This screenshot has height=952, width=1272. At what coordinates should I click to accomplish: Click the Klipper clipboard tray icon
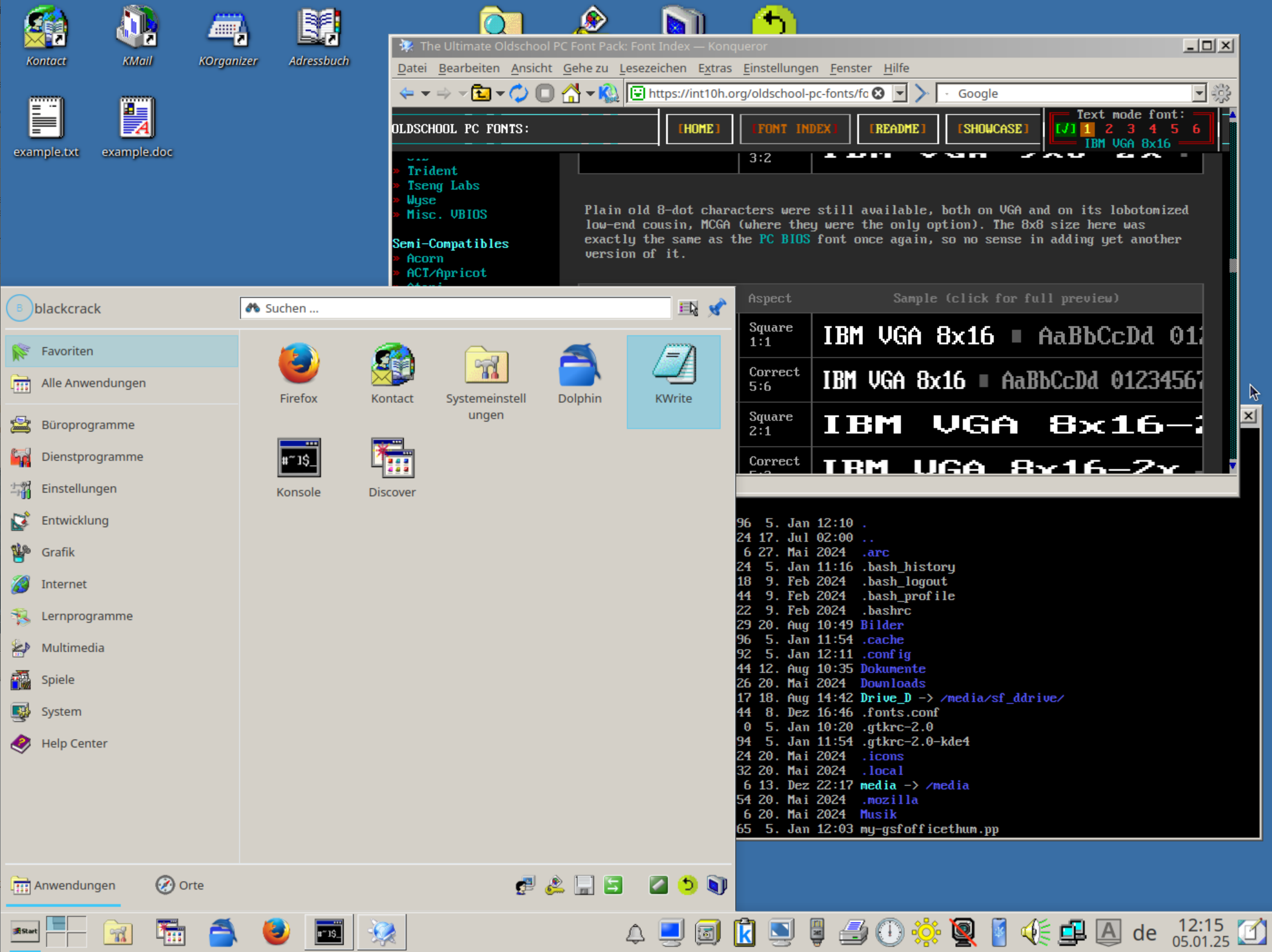pyautogui.click(x=744, y=932)
